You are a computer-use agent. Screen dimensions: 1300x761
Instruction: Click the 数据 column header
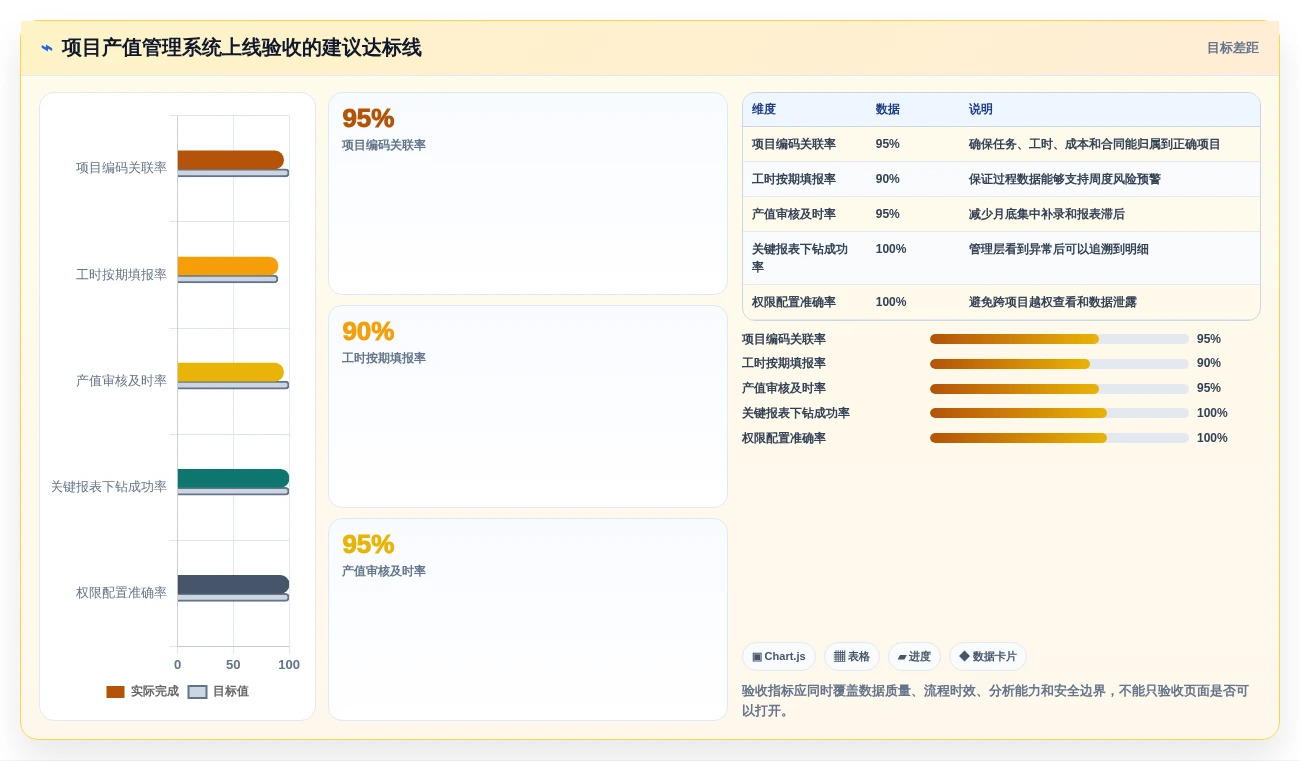coord(887,110)
